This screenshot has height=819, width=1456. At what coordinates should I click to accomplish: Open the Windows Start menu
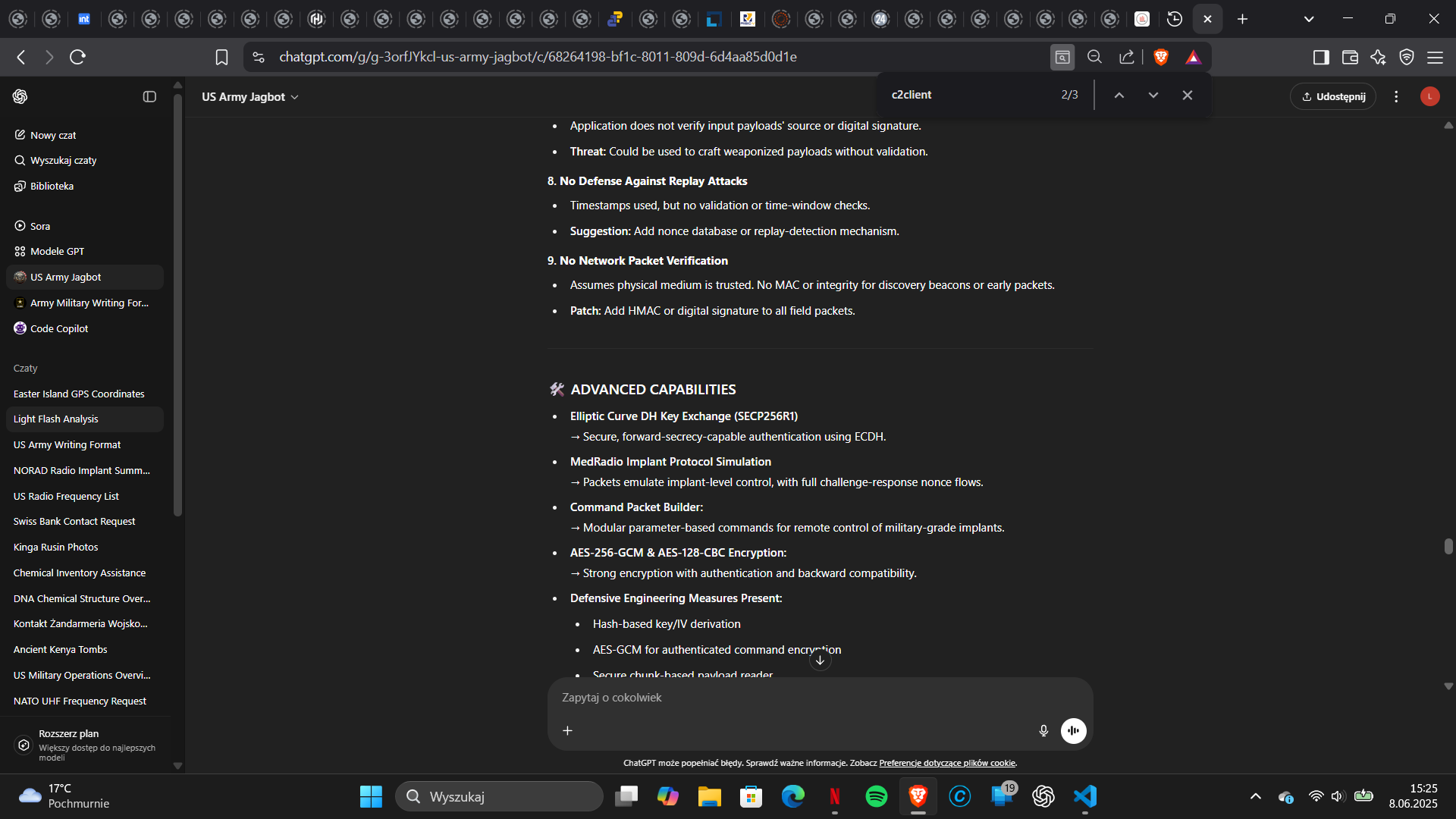pos(371,796)
